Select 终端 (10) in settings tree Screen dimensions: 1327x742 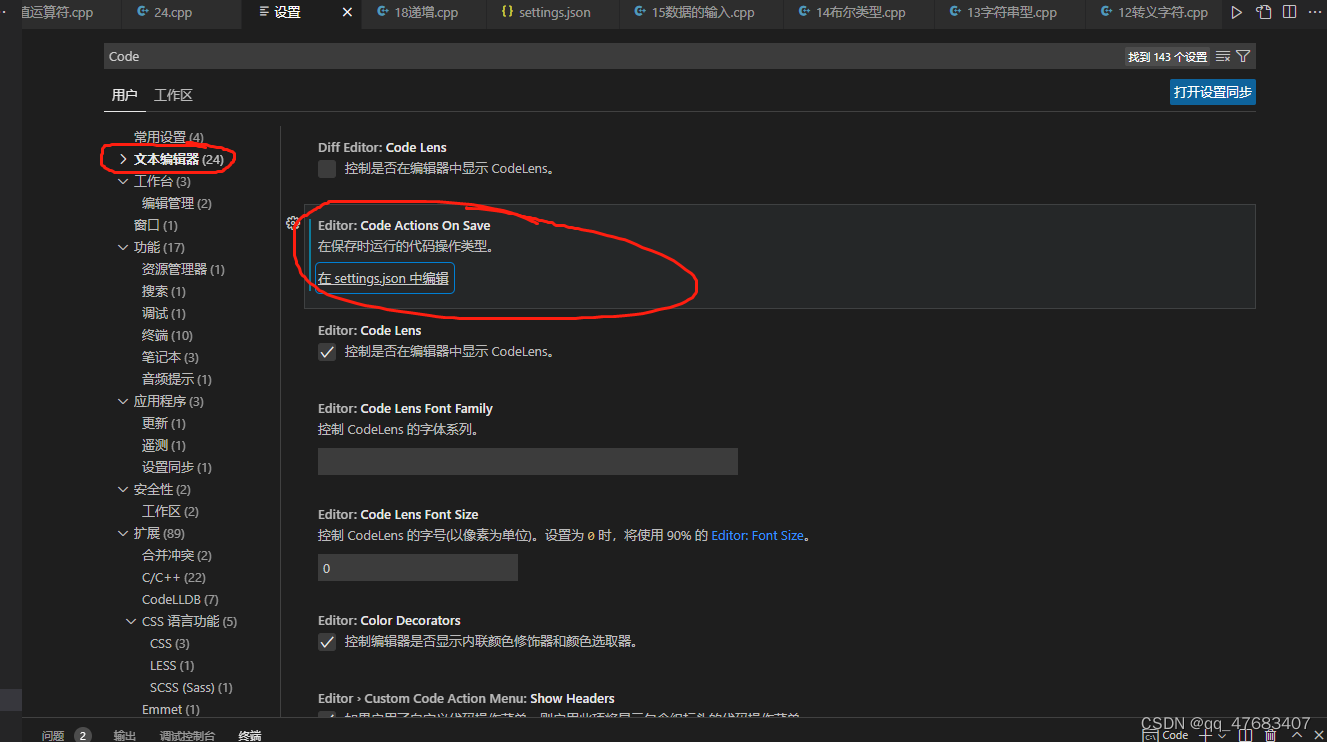167,335
